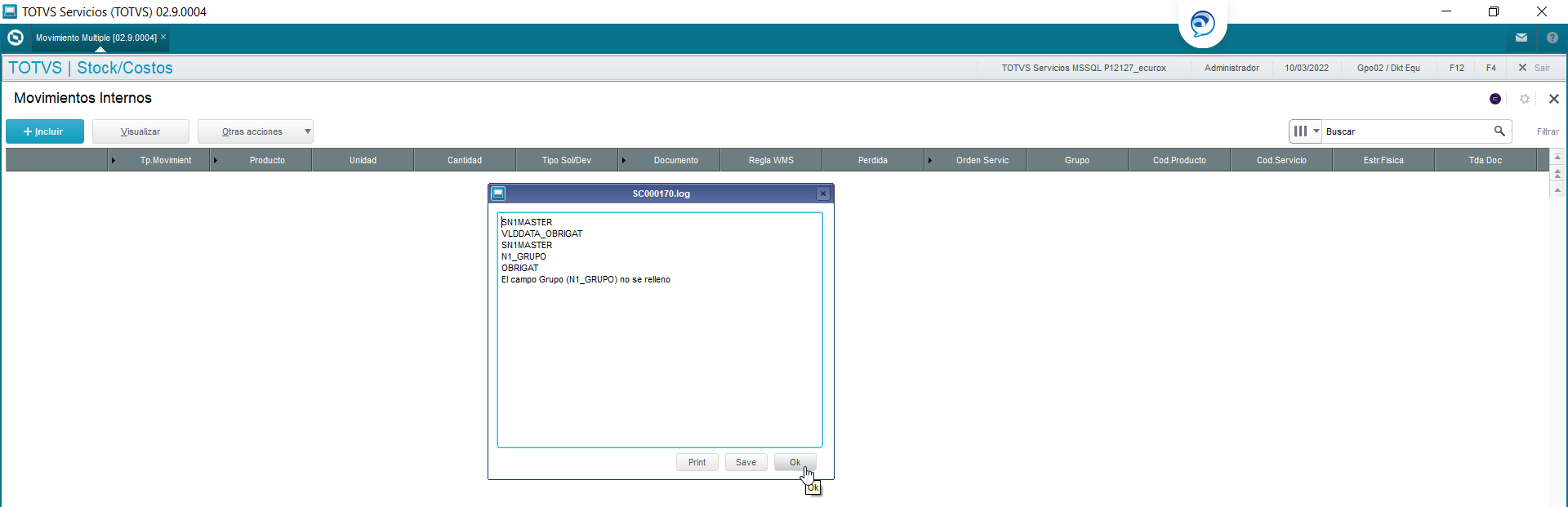Click the Tipo Sol/Dev column header
The height and width of the screenshot is (507, 1568).
tap(567, 160)
